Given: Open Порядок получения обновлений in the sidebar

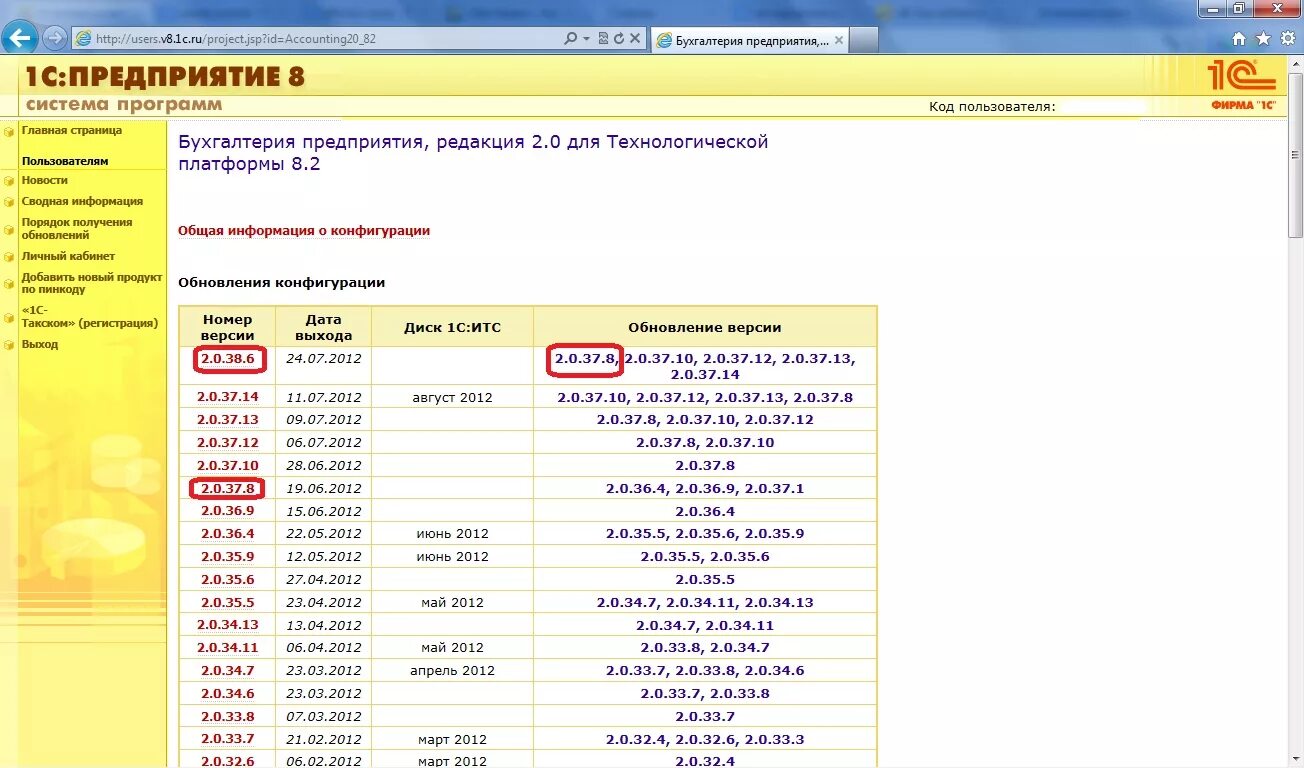Looking at the screenshot, I should pos(77,229).
